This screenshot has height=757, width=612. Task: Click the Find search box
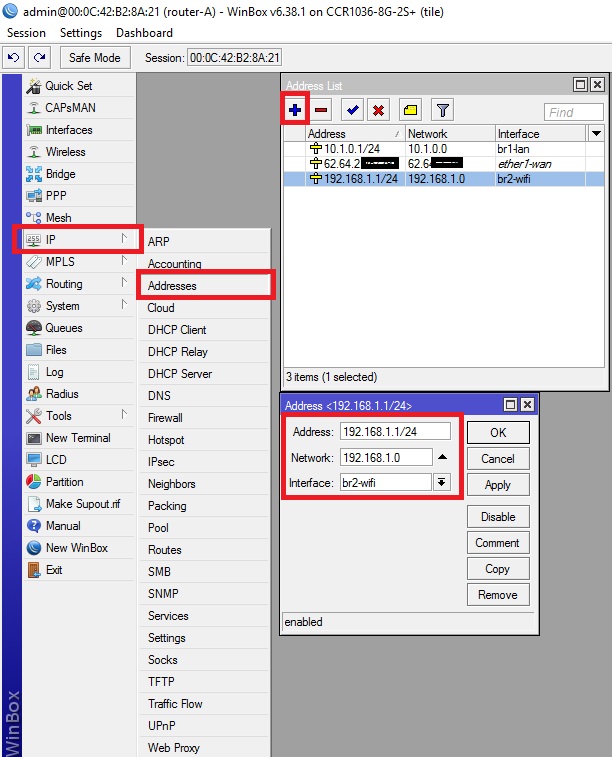point(573,112)
